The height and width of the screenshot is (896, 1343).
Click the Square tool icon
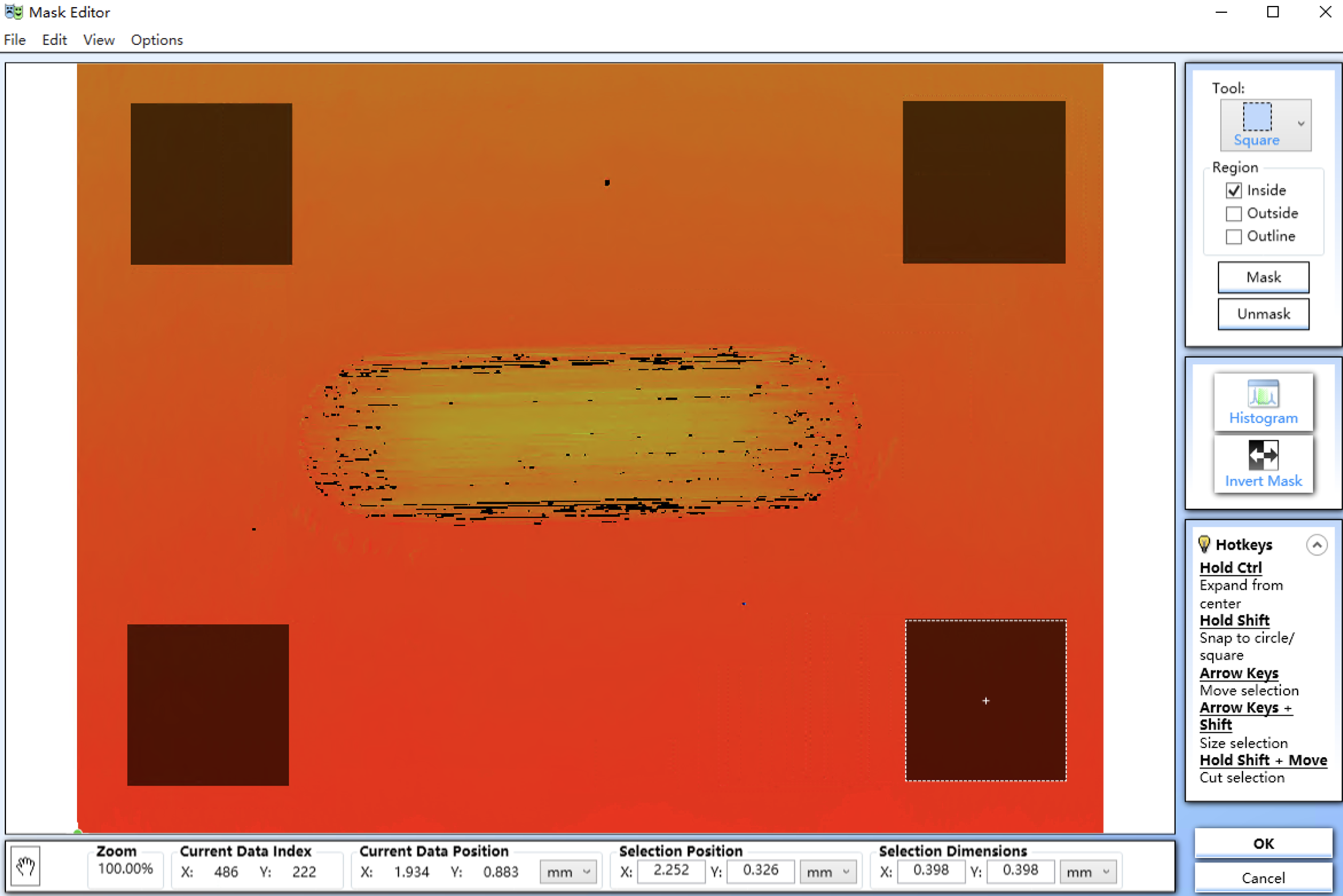[x=1256, y=118]
